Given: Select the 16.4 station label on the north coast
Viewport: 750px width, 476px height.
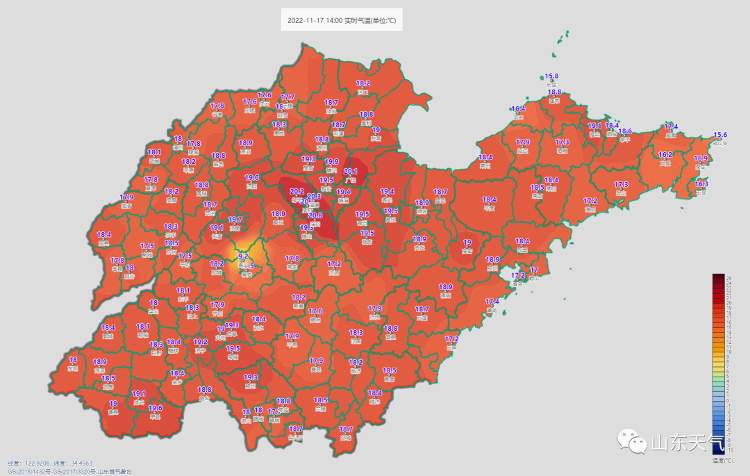Looking at the screenshot, I should coord(518,108).
